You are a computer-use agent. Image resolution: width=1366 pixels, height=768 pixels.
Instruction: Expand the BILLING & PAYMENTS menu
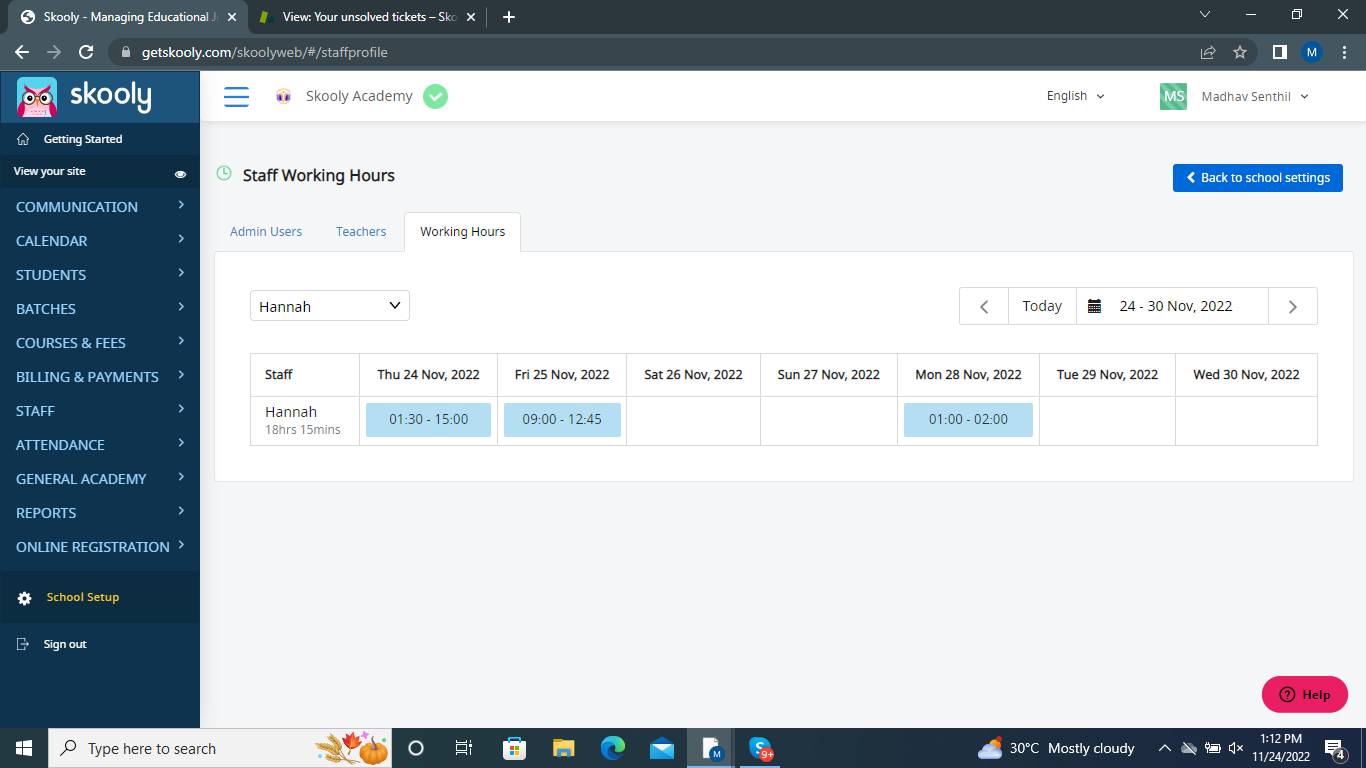100,376
